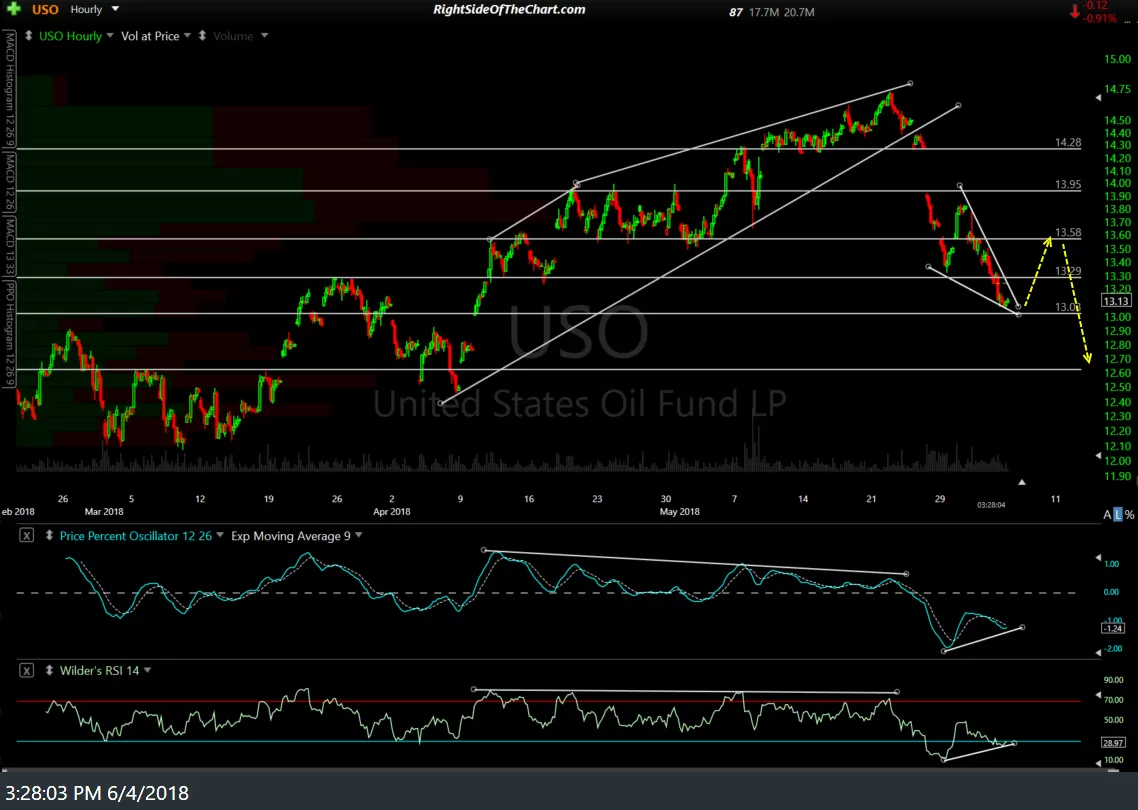Click reorder arrows beside Volume
This screenshot has width=1138, height=810.
[202, 36]
